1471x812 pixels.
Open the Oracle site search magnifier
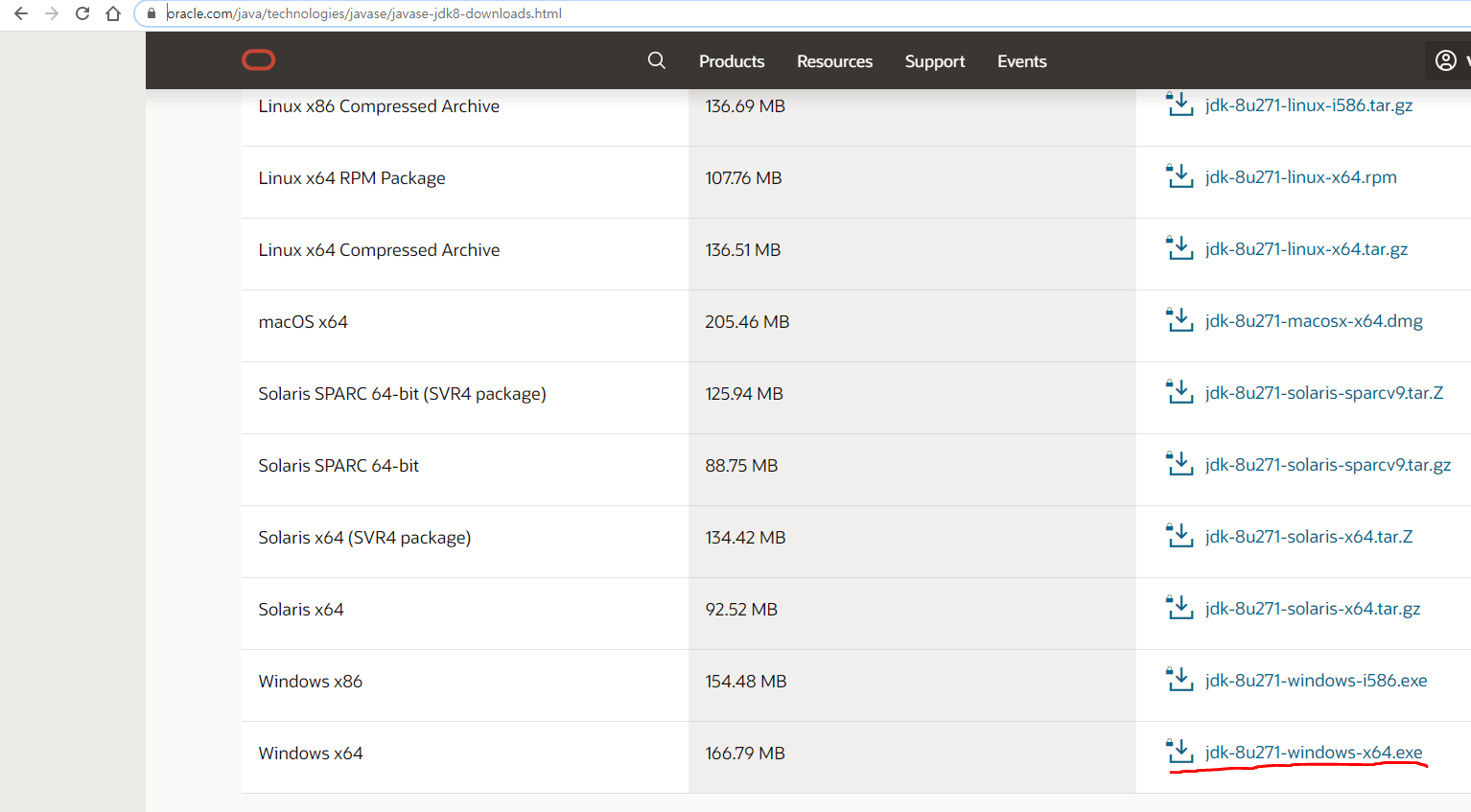657,60
